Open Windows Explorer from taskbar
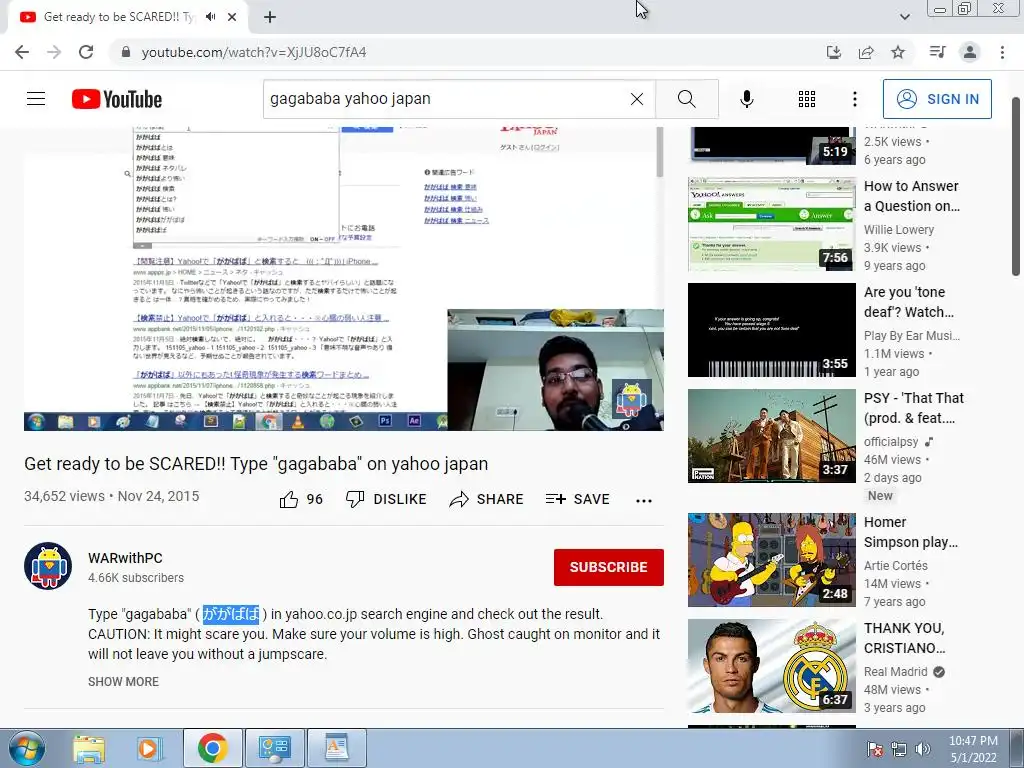Image resolution: width=1024 pixels, height=768 pixels. coord(89,748)
